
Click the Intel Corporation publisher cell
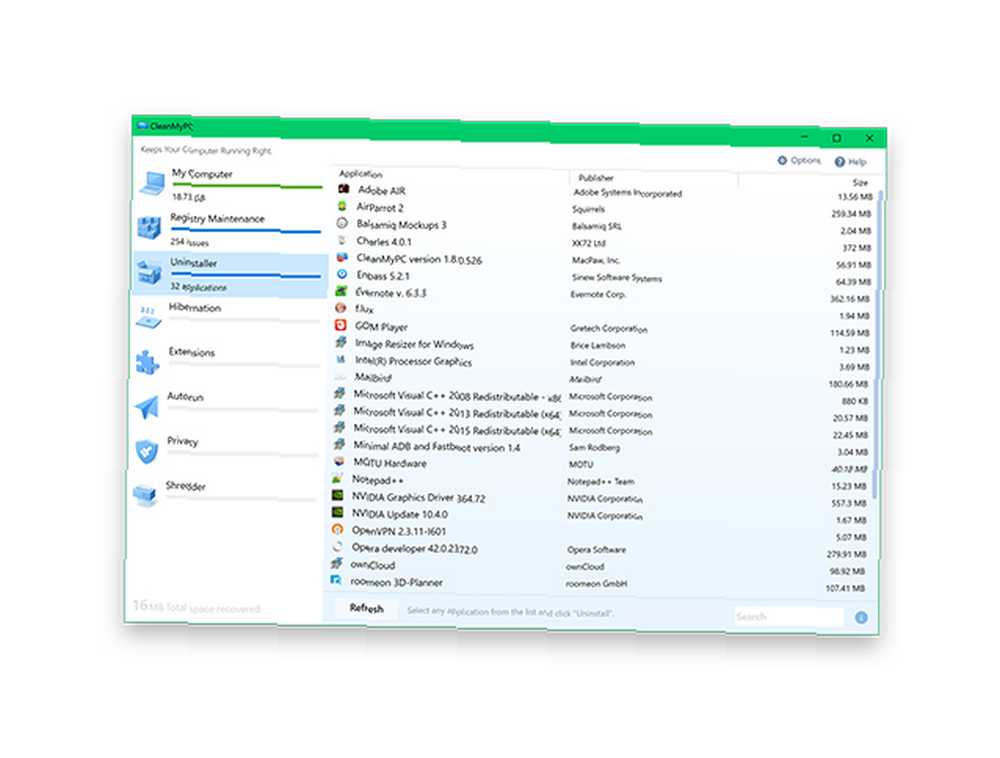click(x=602, y=363)
